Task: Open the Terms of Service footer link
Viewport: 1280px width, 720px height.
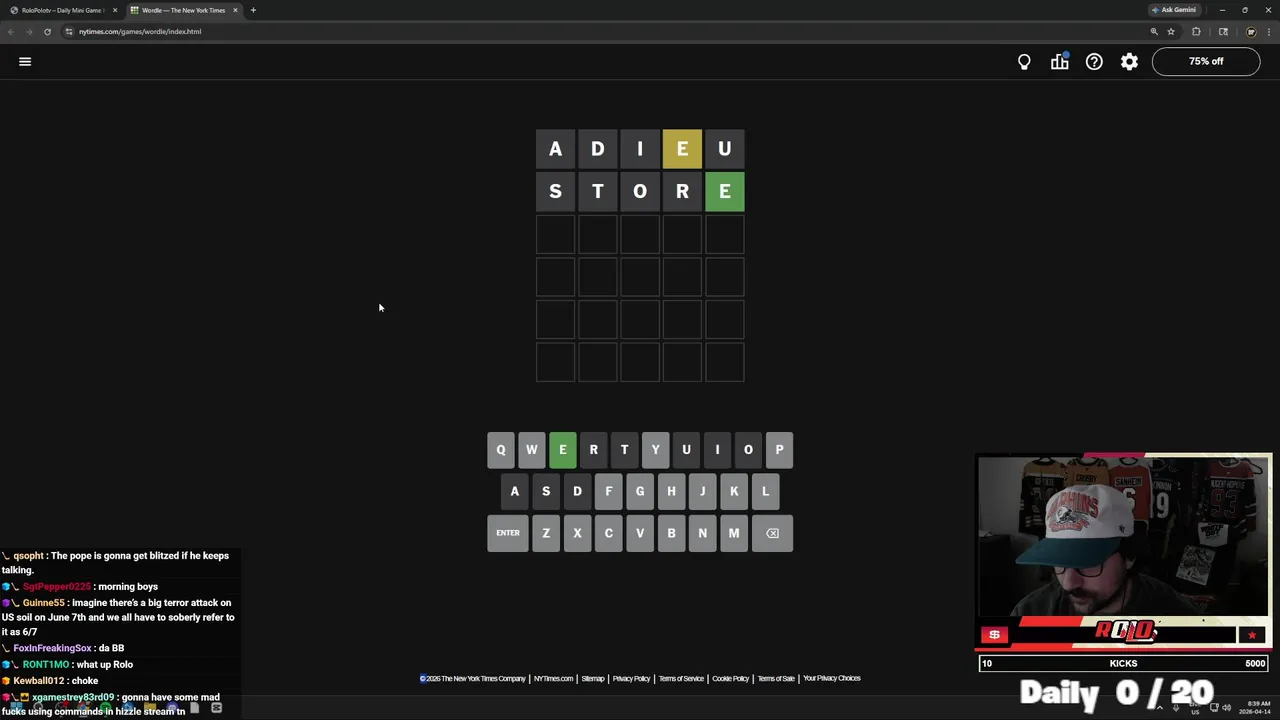Action: pos(681,679)
